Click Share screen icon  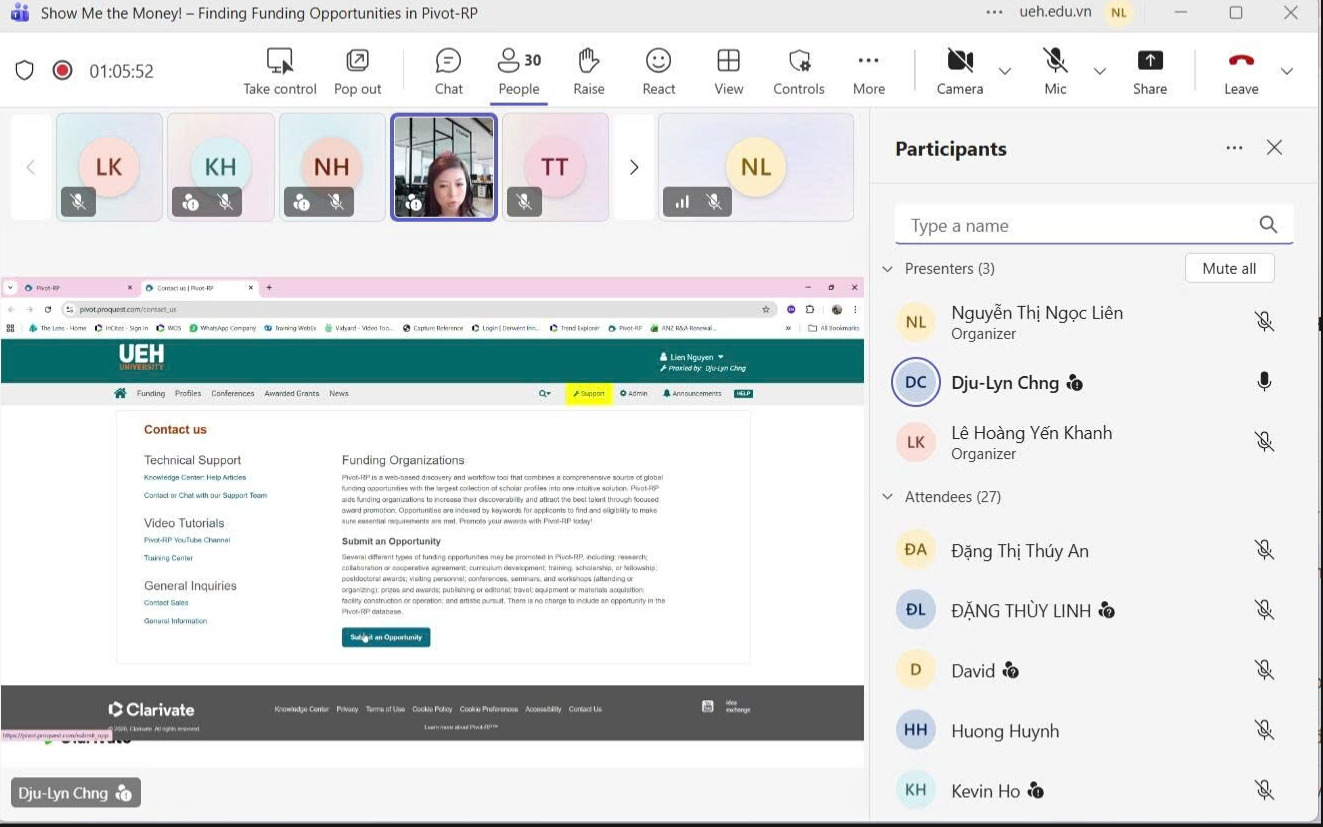(1150, 71)
